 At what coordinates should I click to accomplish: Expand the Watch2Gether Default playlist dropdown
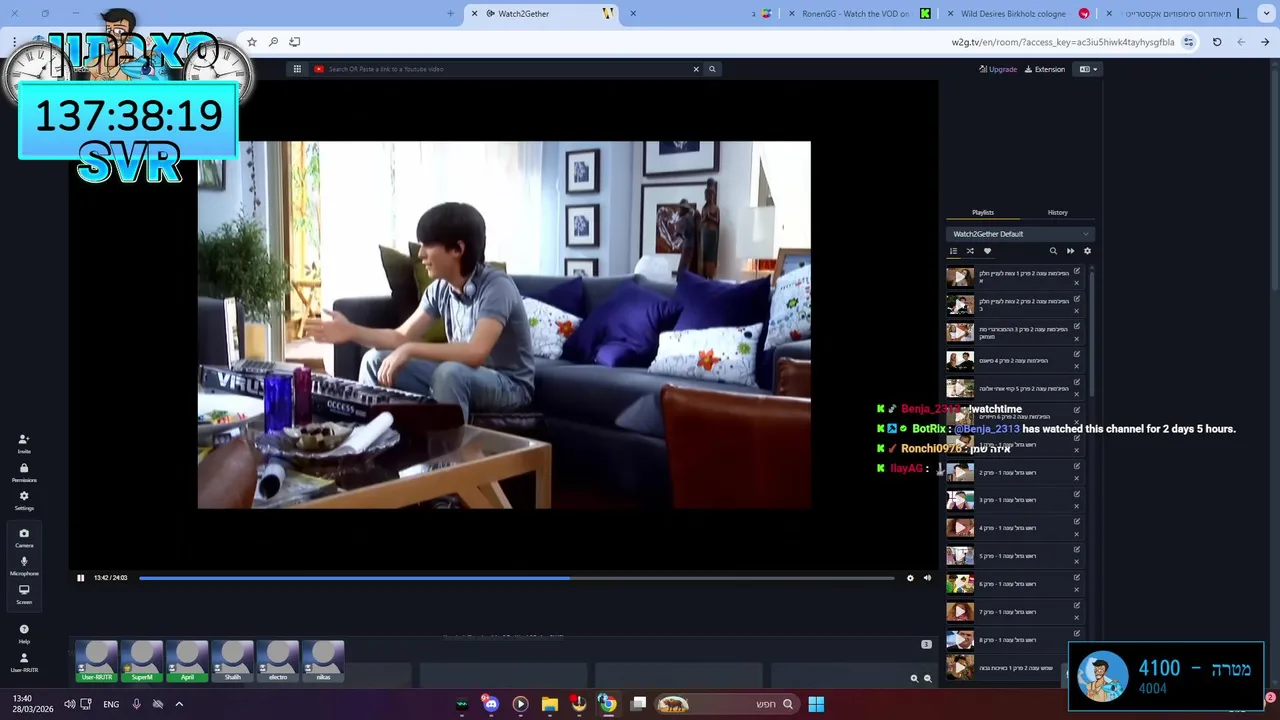click(1021, 234)
